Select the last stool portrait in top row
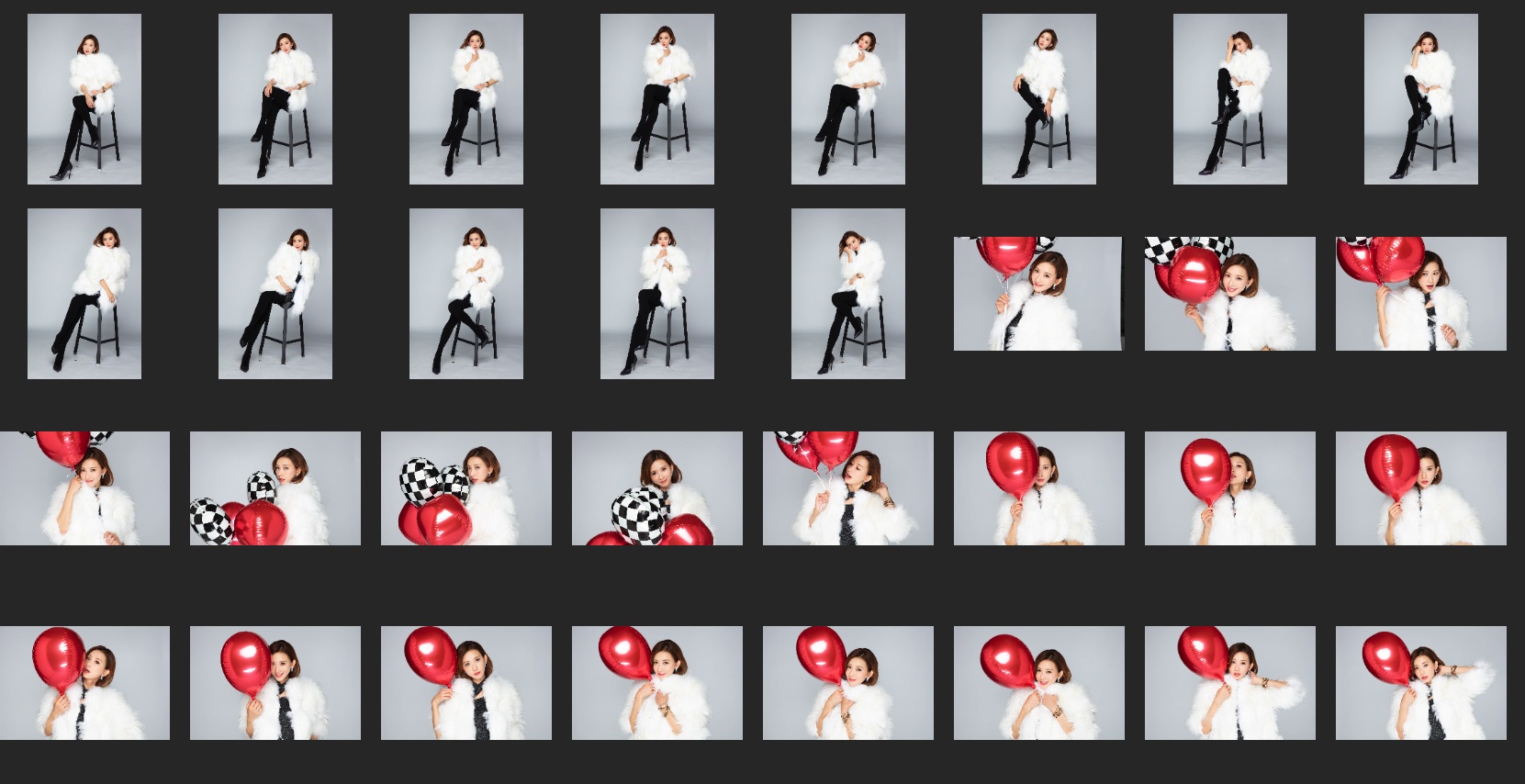The height and width of the screenshot is (784, 1525). 1420,99
